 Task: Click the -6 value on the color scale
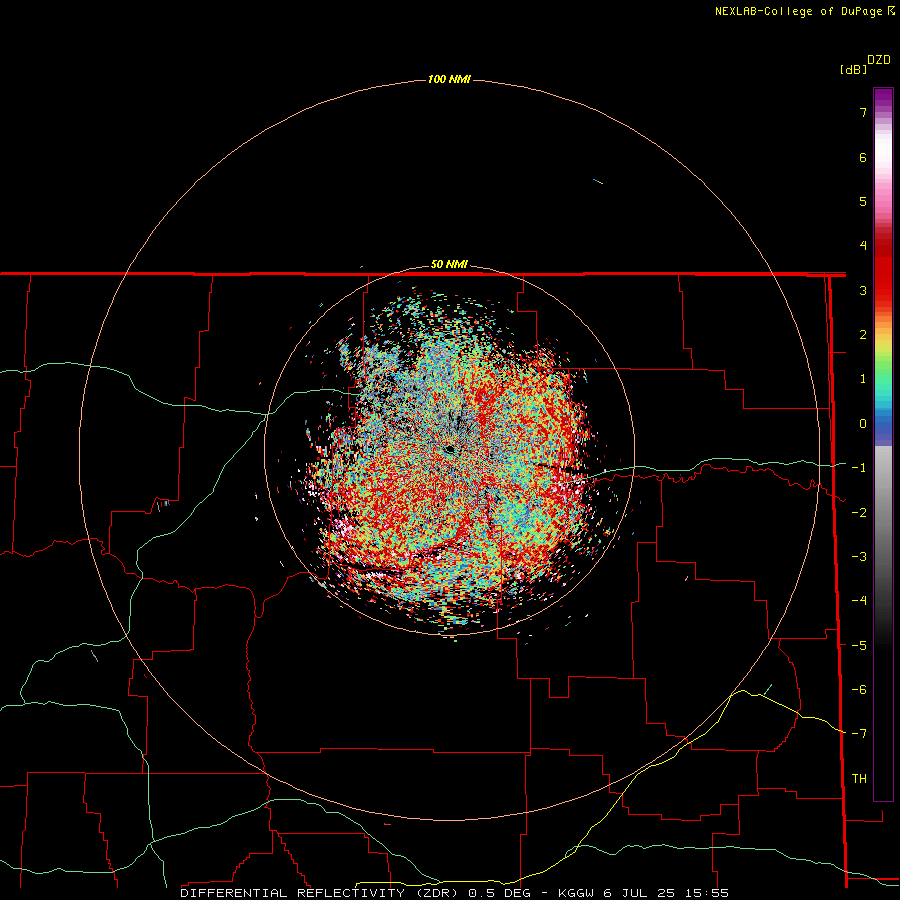click(x=859, y=690)
